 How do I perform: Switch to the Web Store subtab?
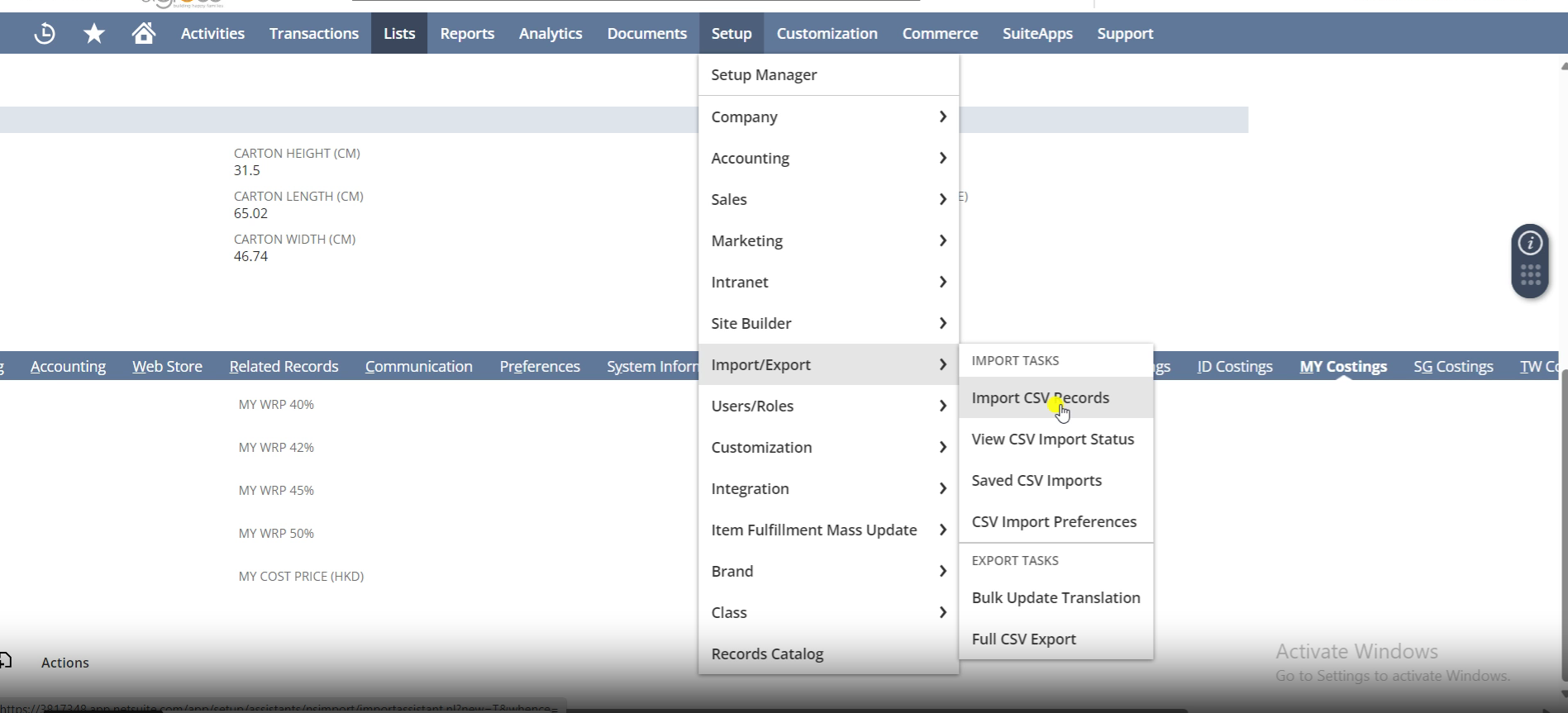click(x=167, y=366)
